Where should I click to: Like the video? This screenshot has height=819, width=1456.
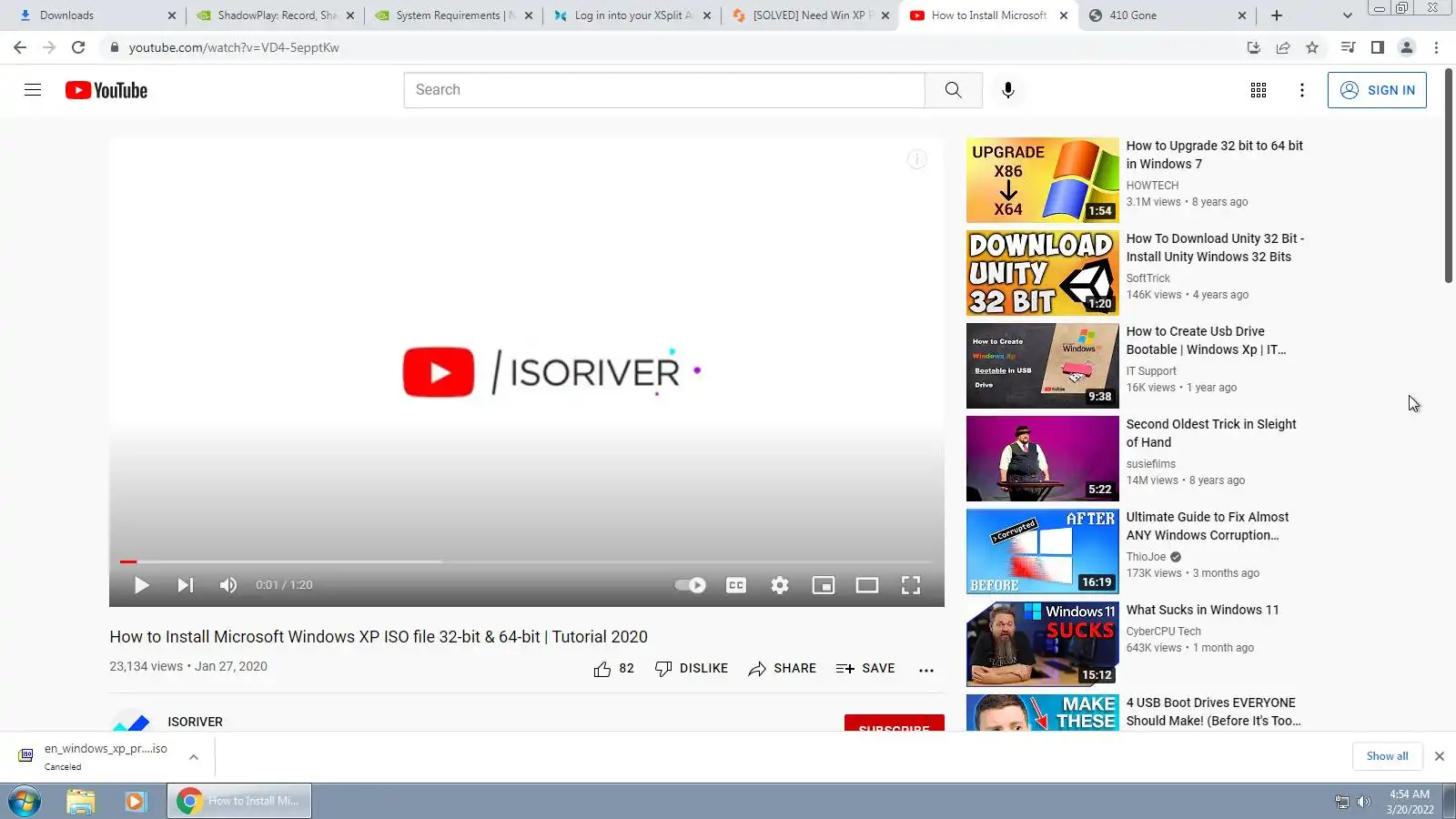(x=613, y=669)
